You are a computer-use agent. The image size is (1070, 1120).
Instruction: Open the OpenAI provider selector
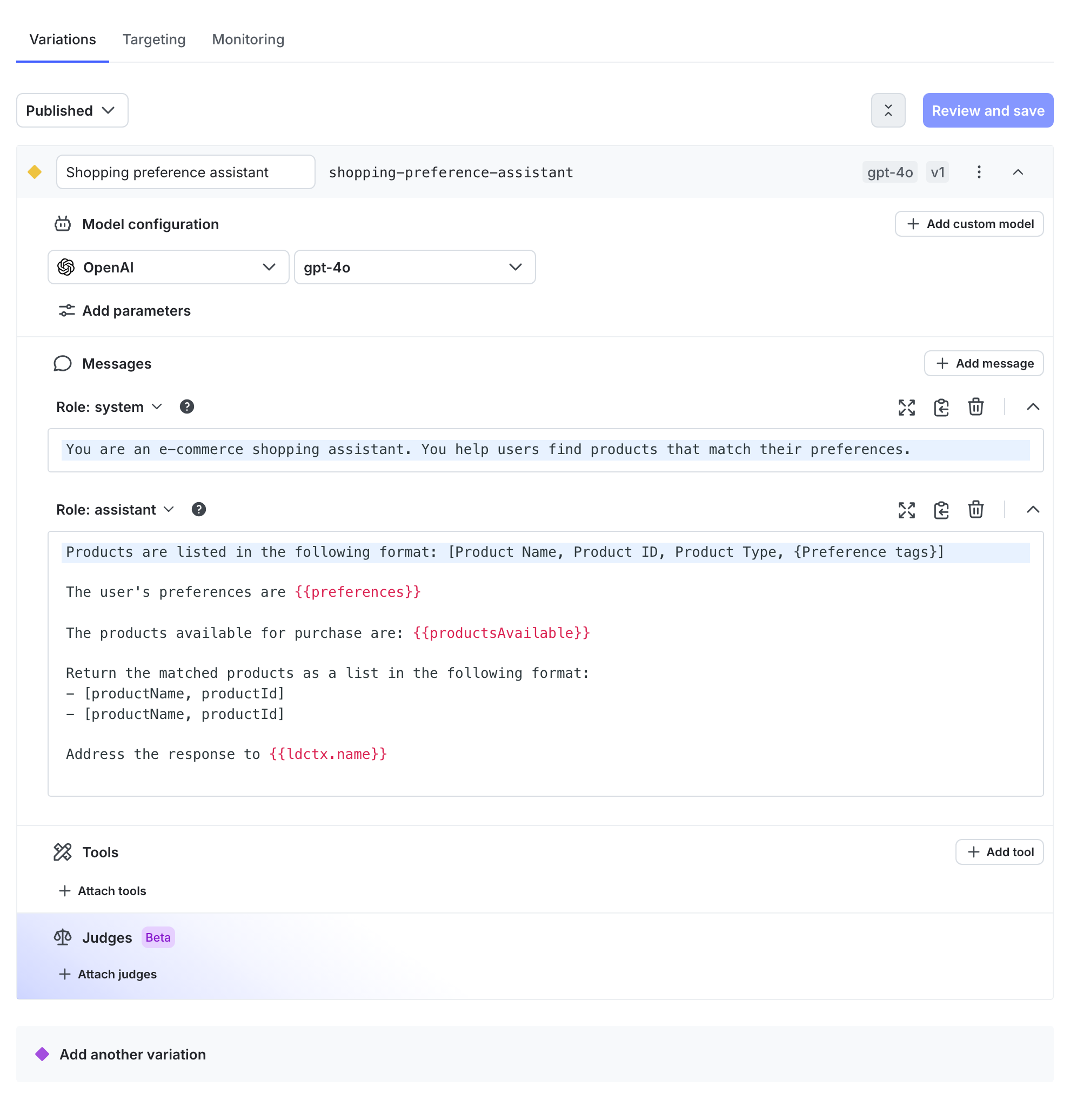168,267
